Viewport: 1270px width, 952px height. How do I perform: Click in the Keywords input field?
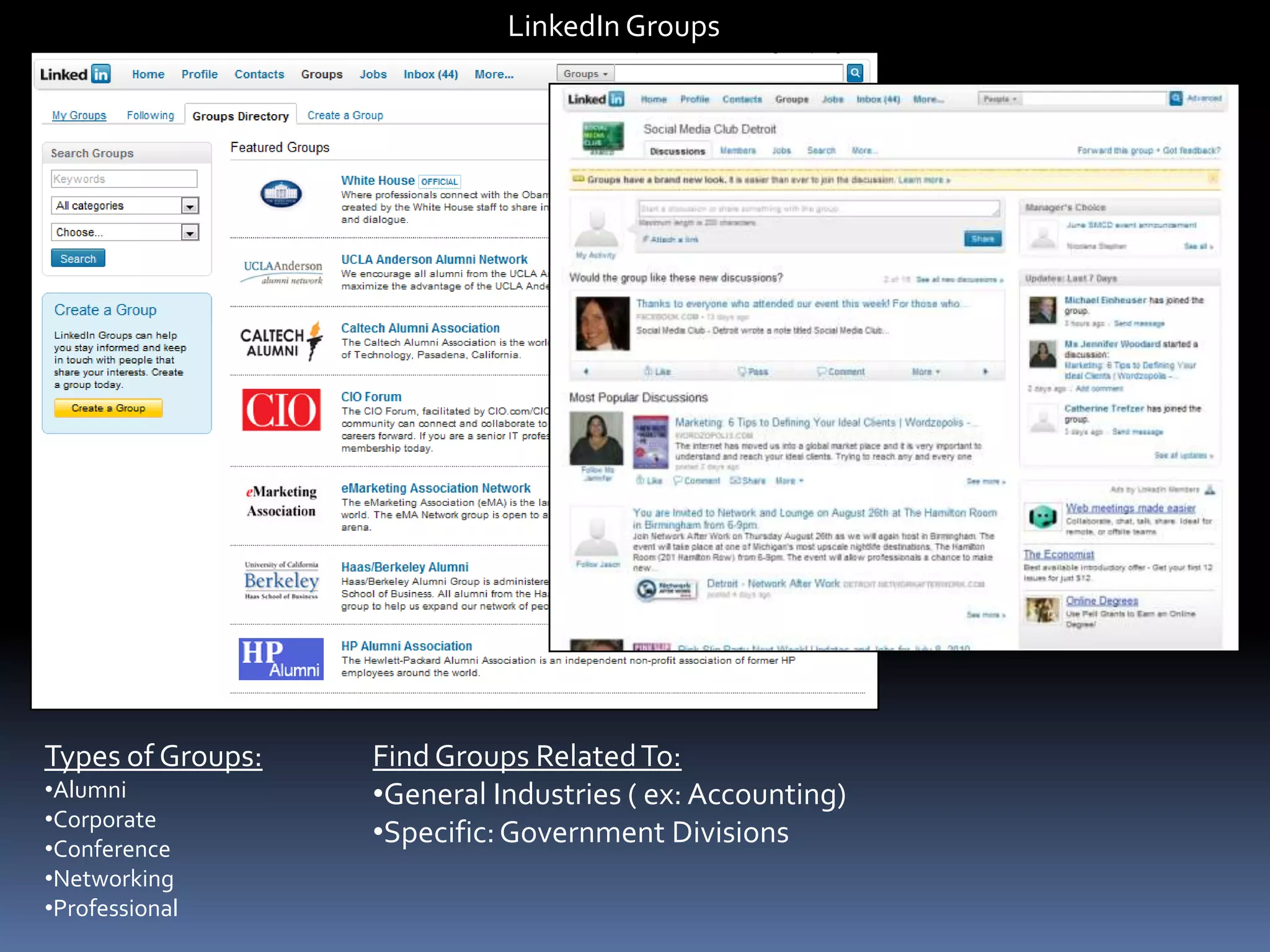(124, 179)
